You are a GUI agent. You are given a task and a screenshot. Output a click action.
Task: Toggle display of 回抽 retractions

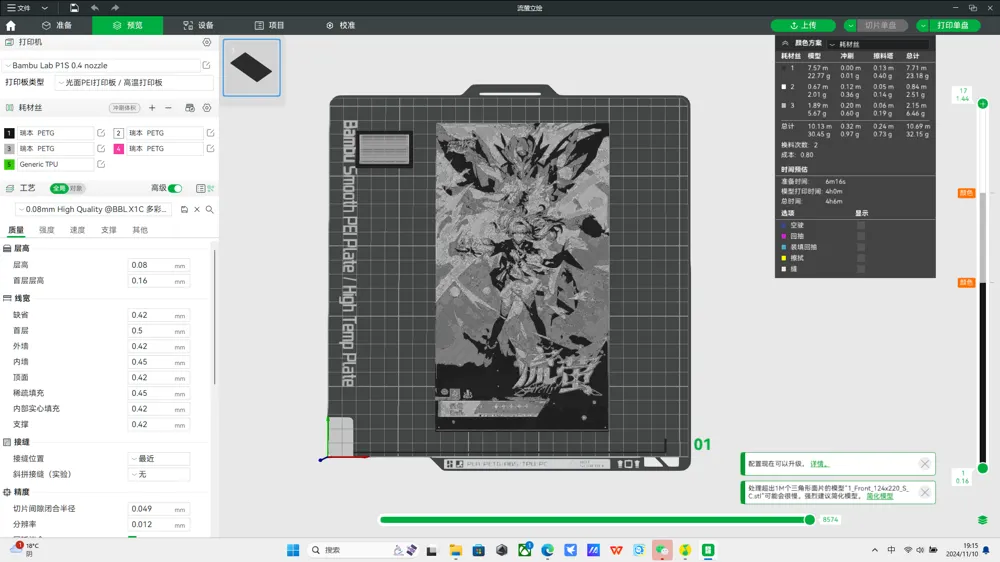861,236
